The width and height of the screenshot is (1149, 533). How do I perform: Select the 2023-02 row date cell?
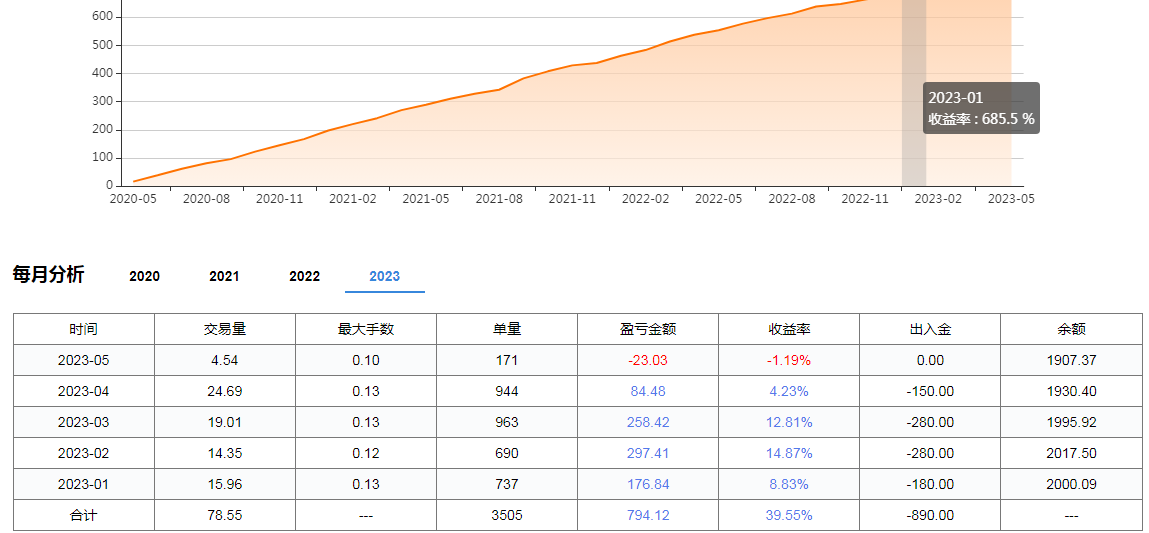click(84, 453)
